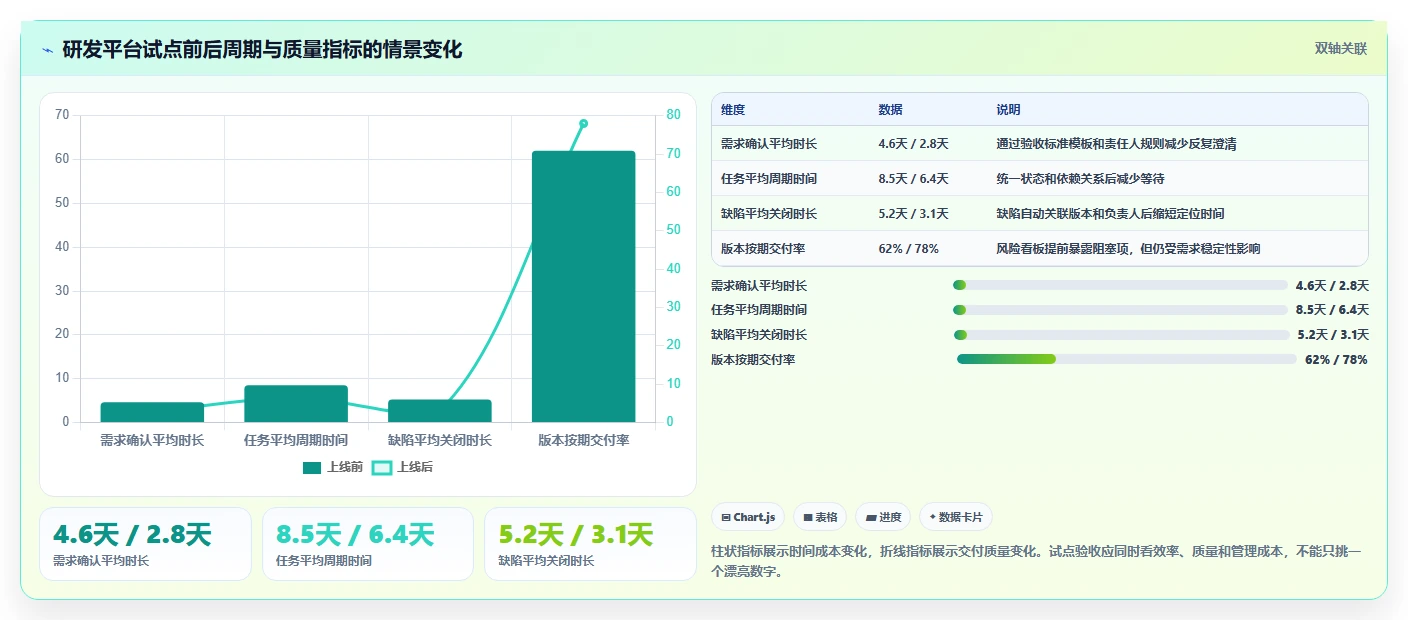Click the 任务平均周期时间 progress bar
Viewport: 1408px width, 620px height.
(x=1120, y=310)
